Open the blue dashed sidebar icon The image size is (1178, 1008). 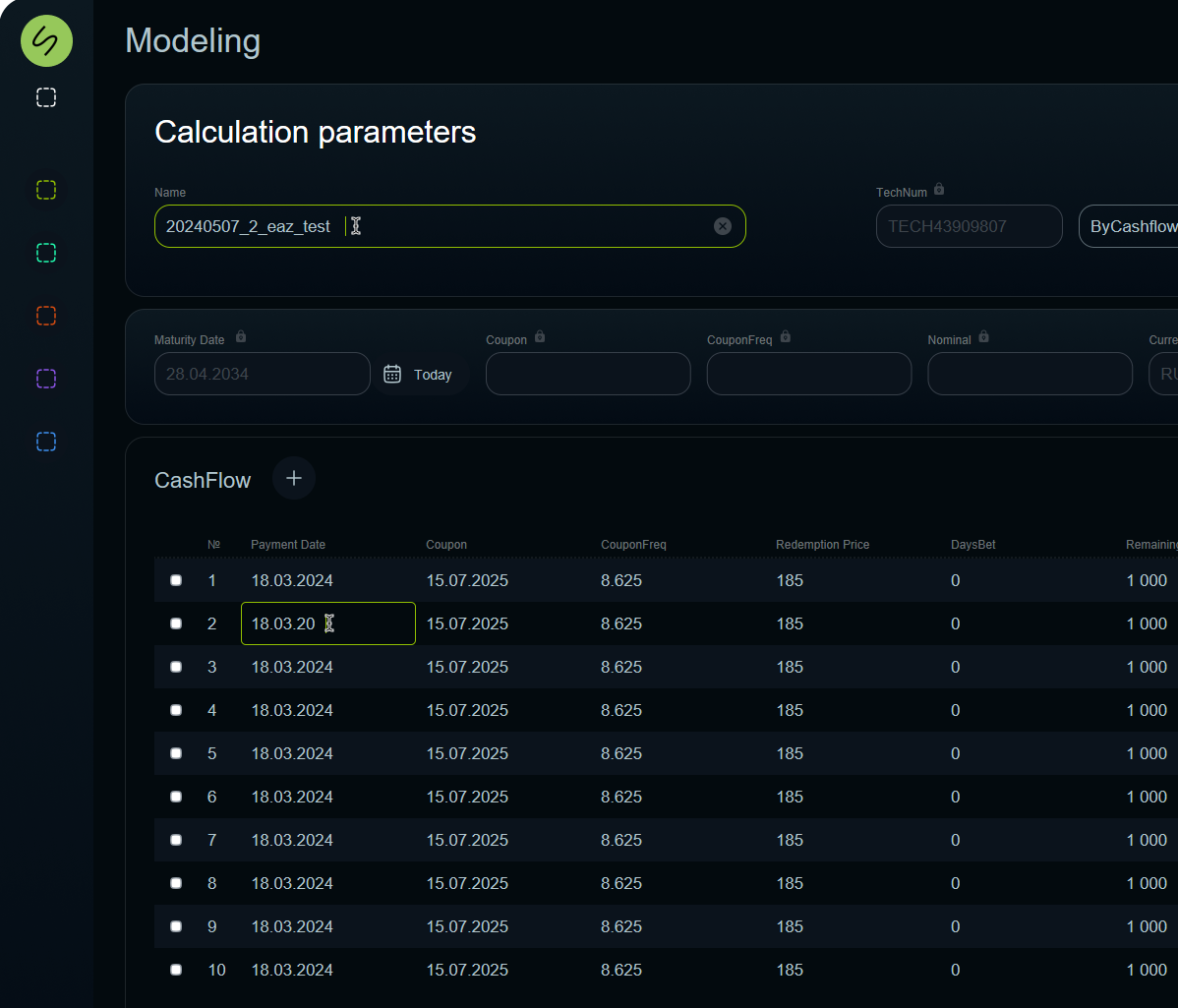(46, 442)
